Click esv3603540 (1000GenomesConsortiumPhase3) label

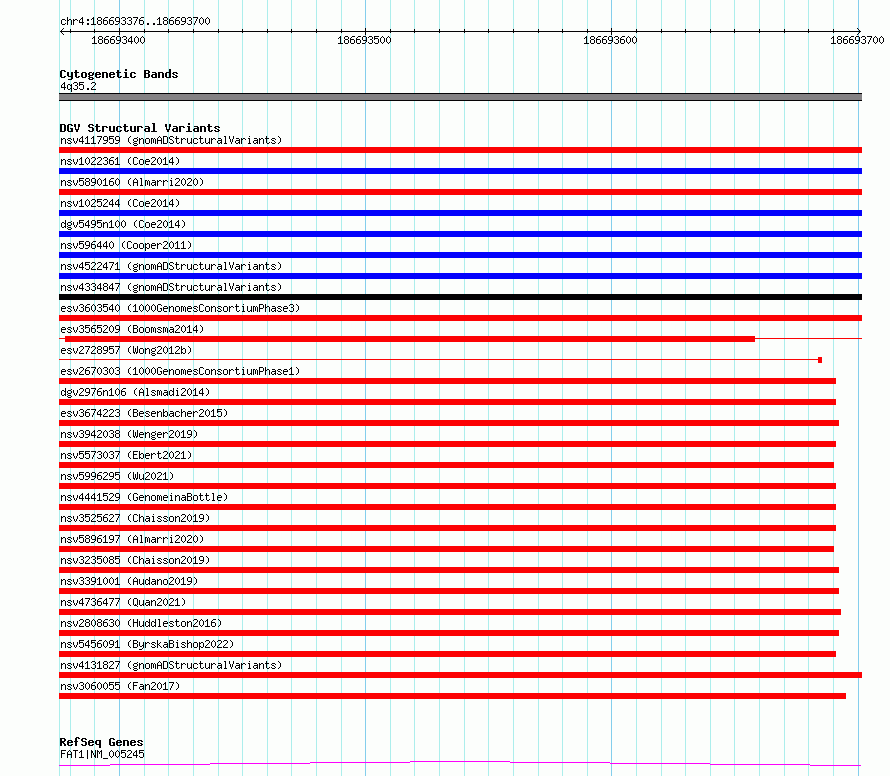click(180, 308)
